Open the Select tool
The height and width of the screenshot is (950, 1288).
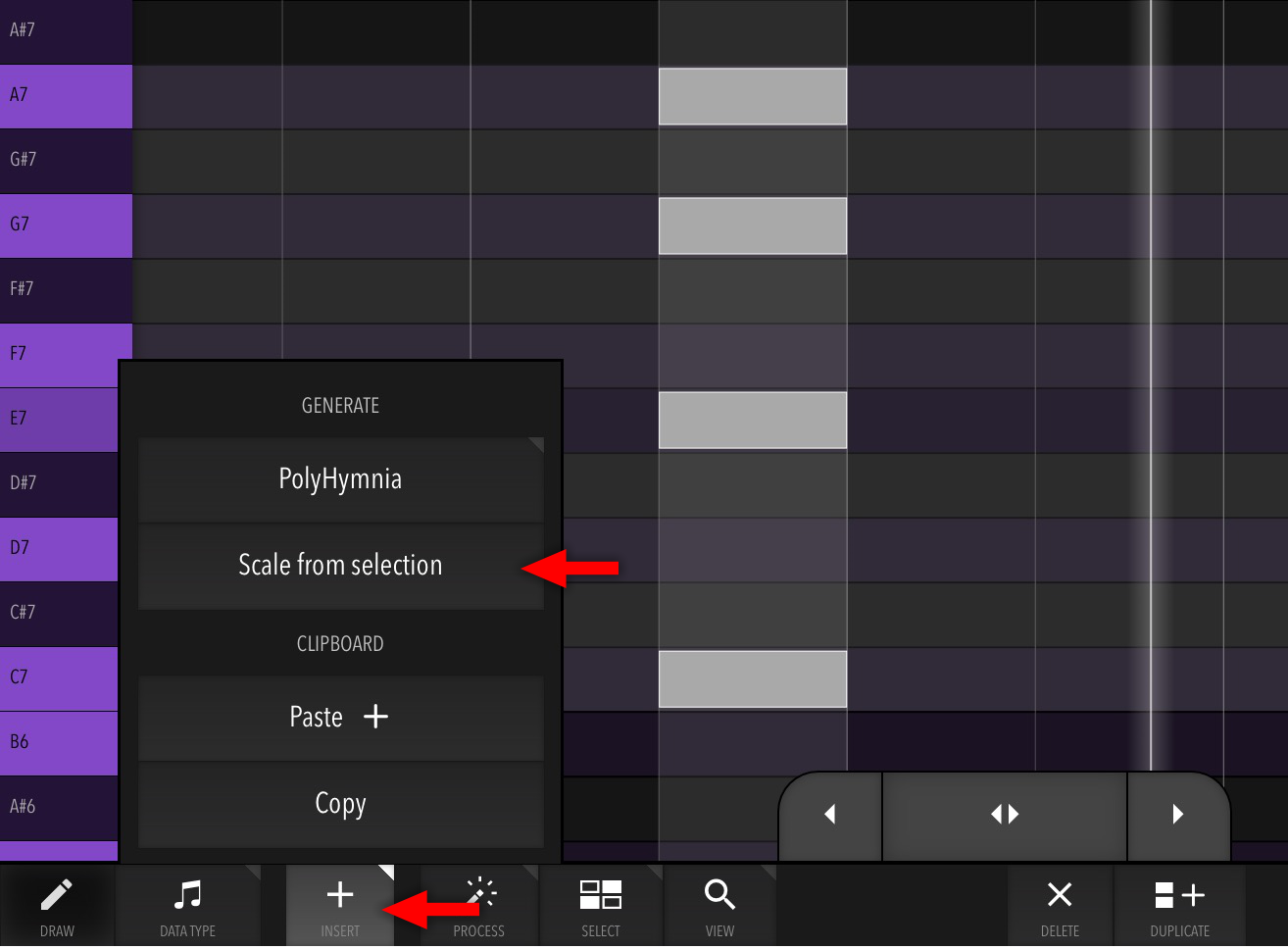[x=601, y=906]
